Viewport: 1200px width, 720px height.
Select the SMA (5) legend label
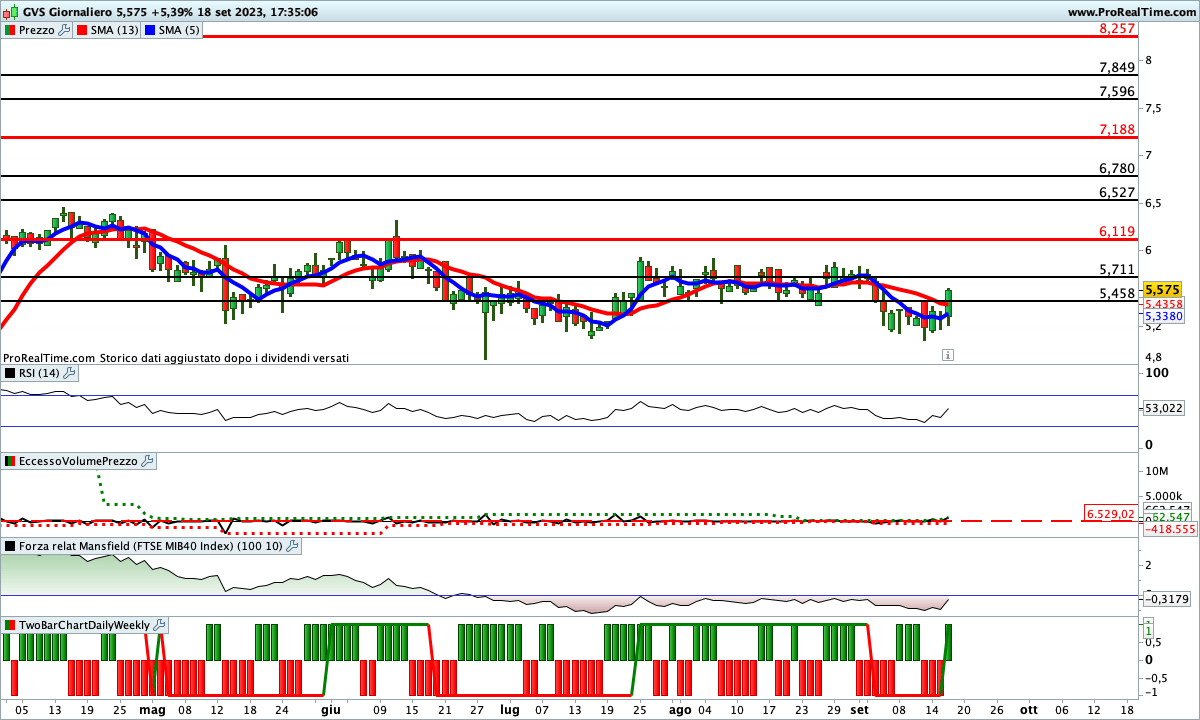tap(180, 30)
